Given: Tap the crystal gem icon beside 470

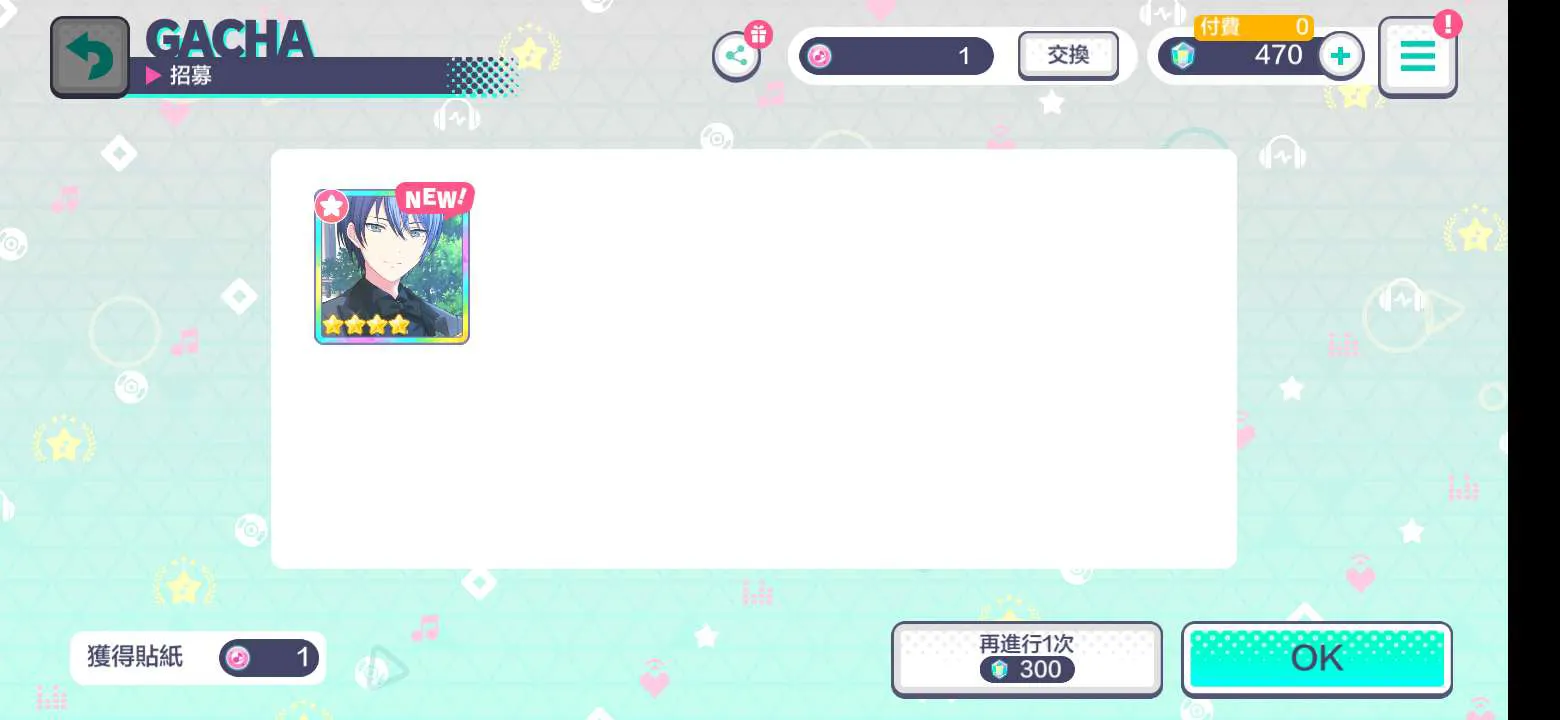Looking at the screenshot, I should coord(1182,56).
